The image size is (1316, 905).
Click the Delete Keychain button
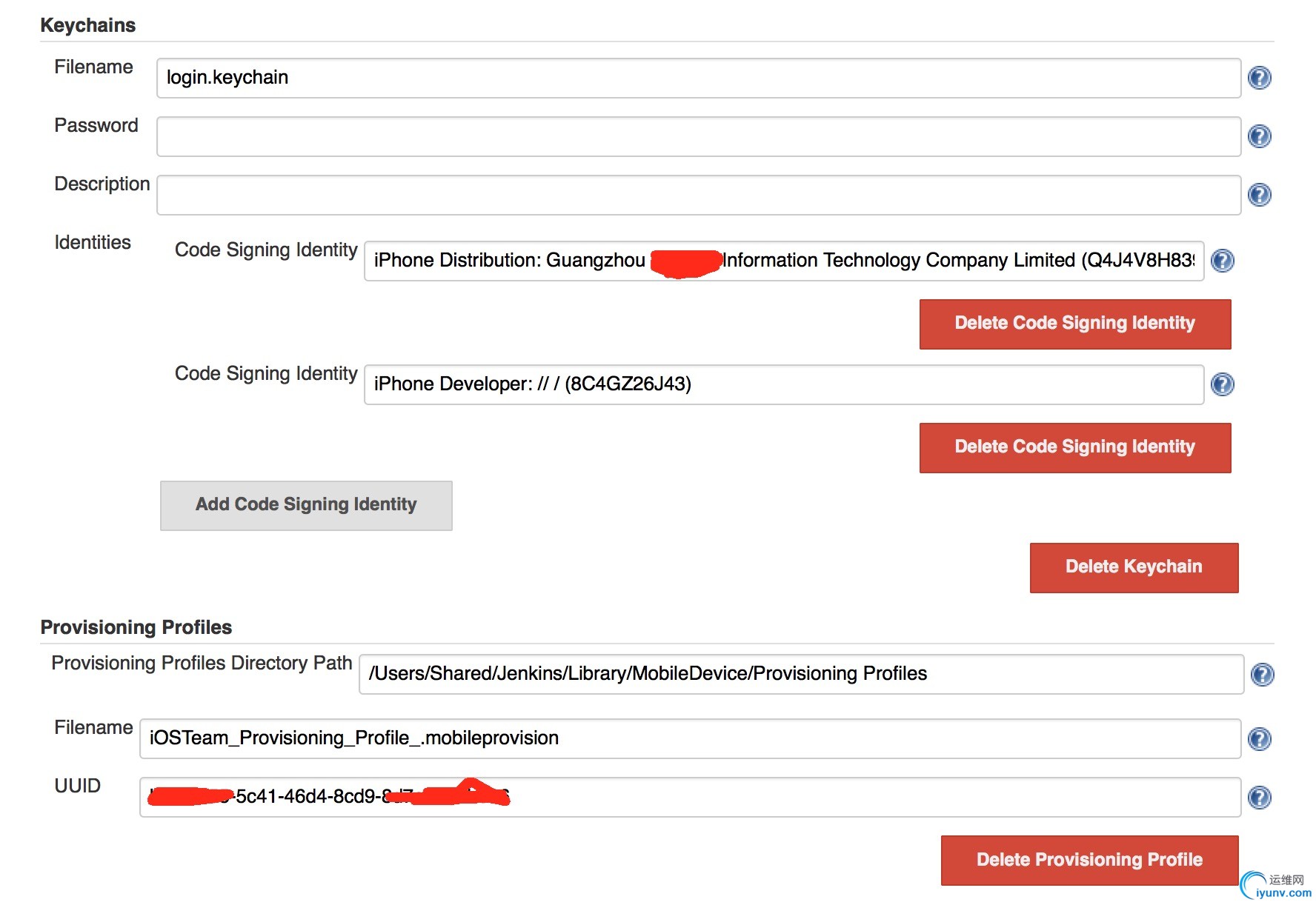click(1134, 567)
